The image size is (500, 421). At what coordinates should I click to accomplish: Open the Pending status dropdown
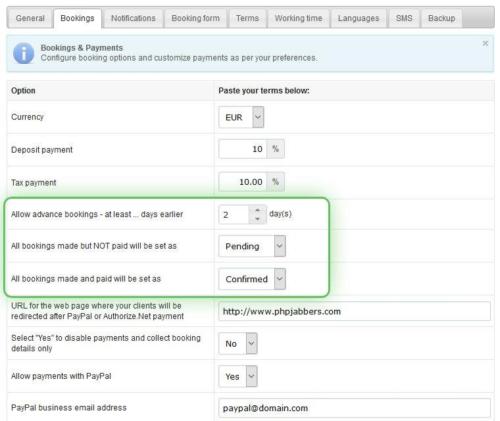click(252, 246)
